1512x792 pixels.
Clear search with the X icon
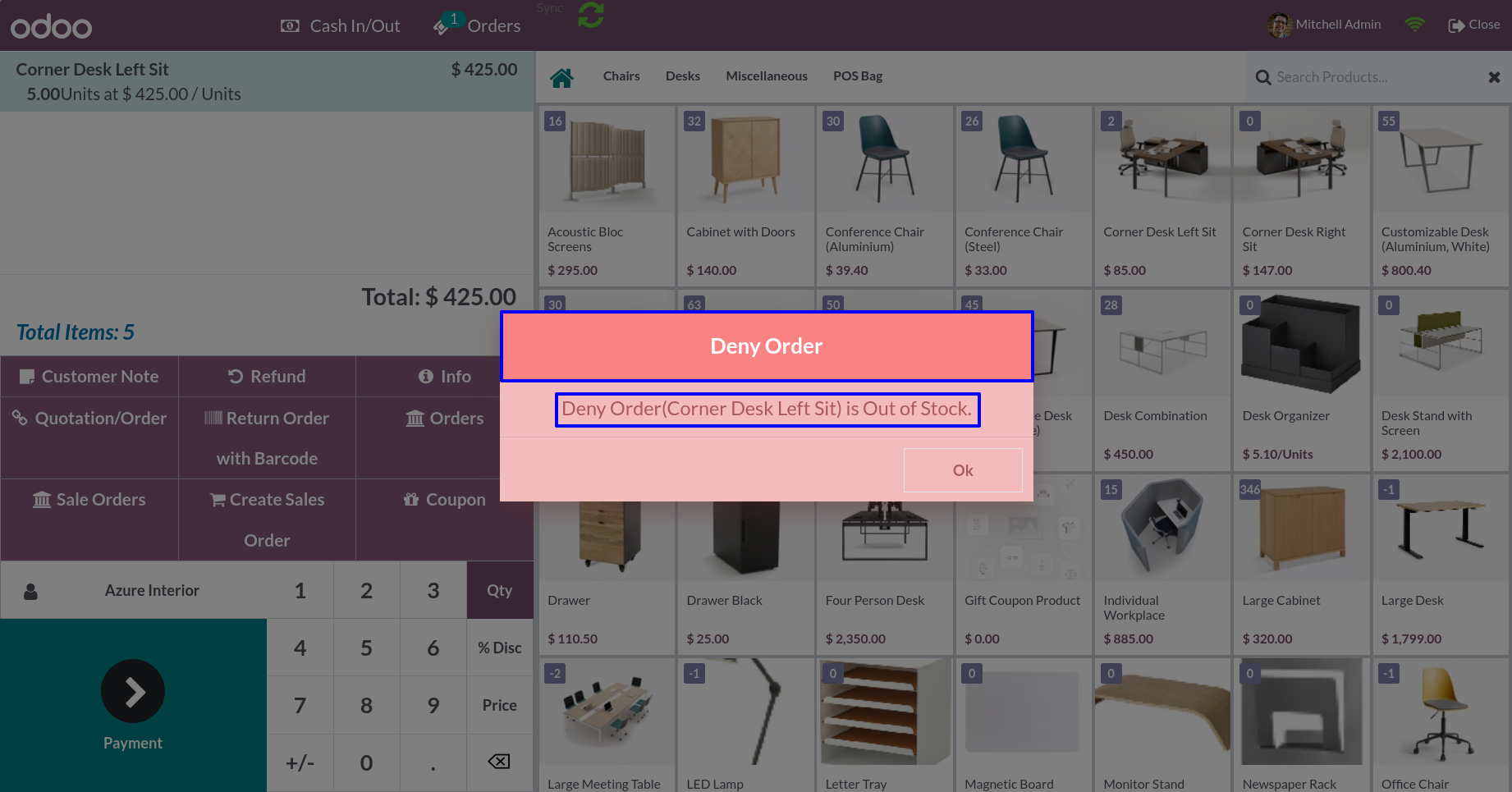[x=1495, y=77]
